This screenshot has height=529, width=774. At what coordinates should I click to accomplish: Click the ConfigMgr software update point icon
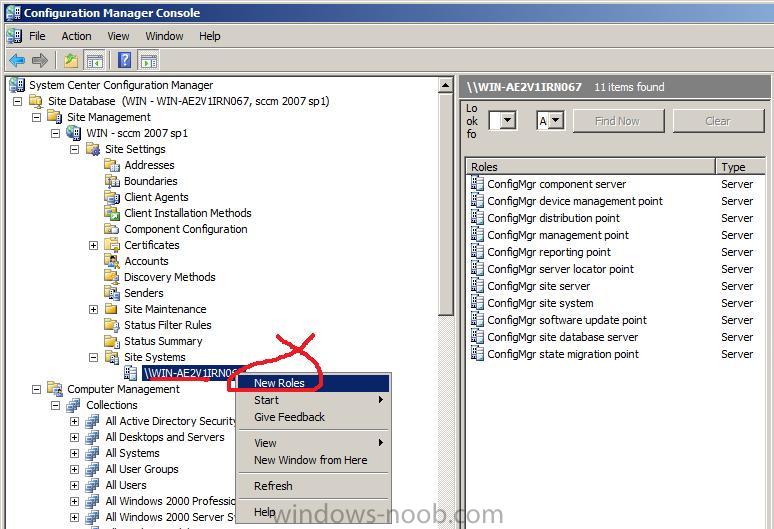[x=477, y=320]
